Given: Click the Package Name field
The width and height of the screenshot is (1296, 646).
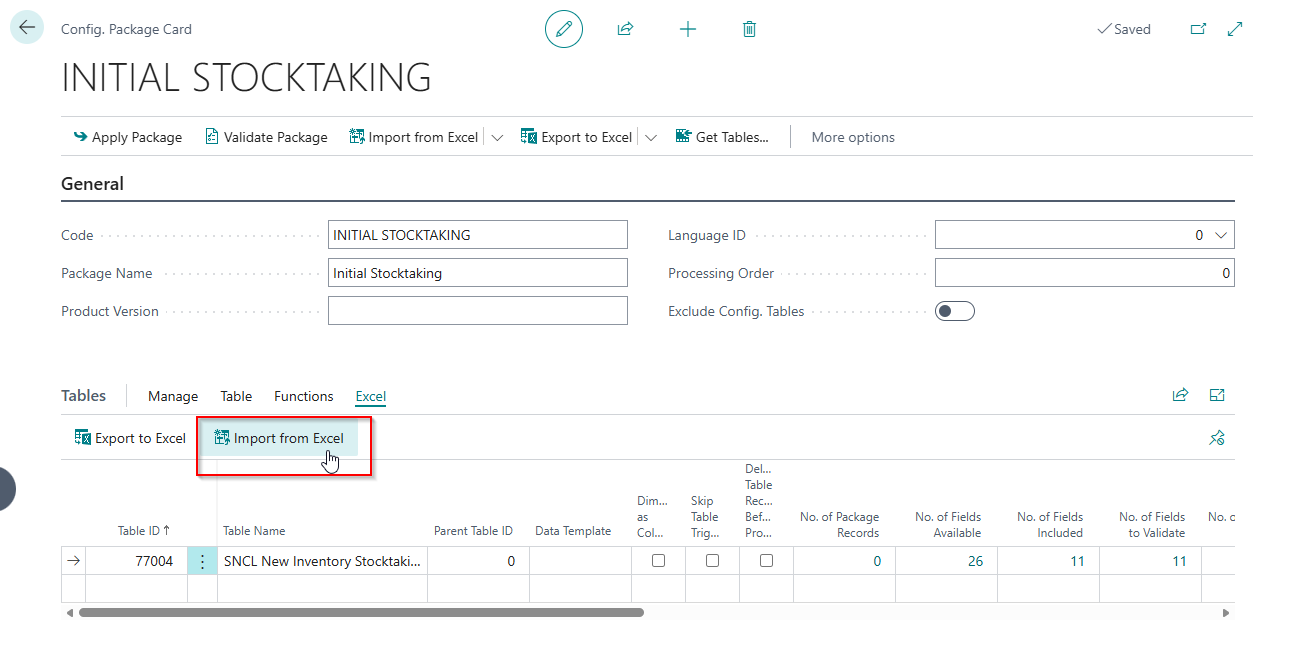Looking at the screenshot, I should [478, 273].
